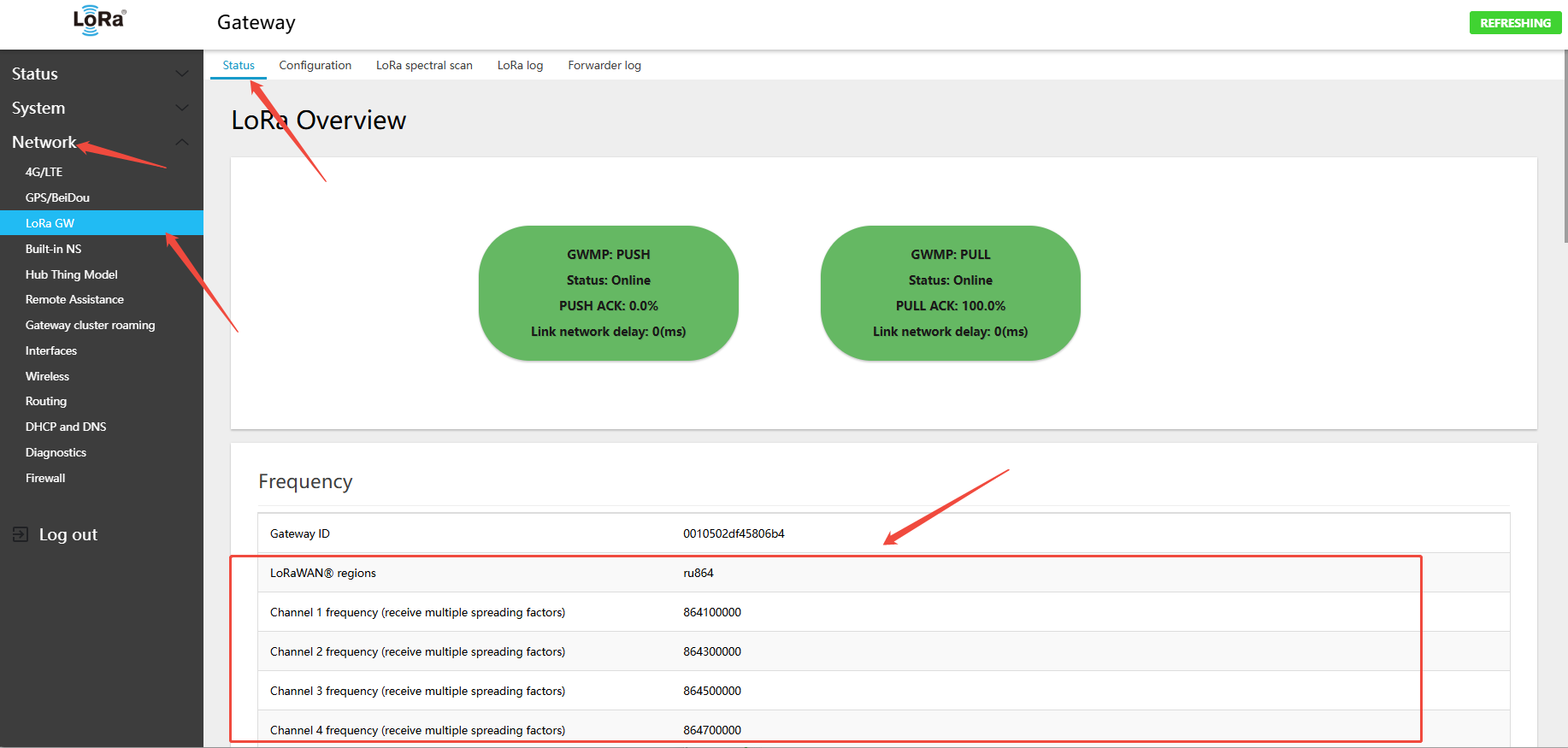Screen dimensions: 1568x748
Task: Open GPS/BeiDou settings
Action: [x=57, y=197]
